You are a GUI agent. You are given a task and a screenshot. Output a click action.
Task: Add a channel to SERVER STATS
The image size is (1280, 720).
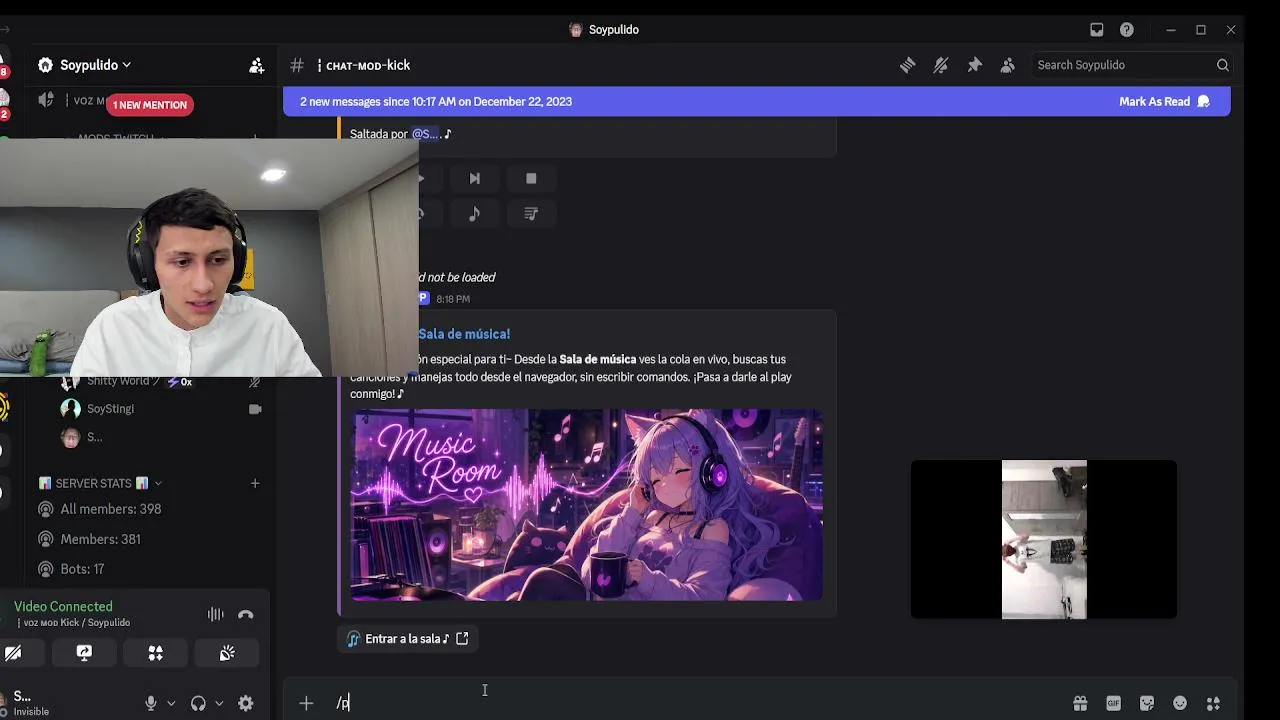click(x=255, y=483)
